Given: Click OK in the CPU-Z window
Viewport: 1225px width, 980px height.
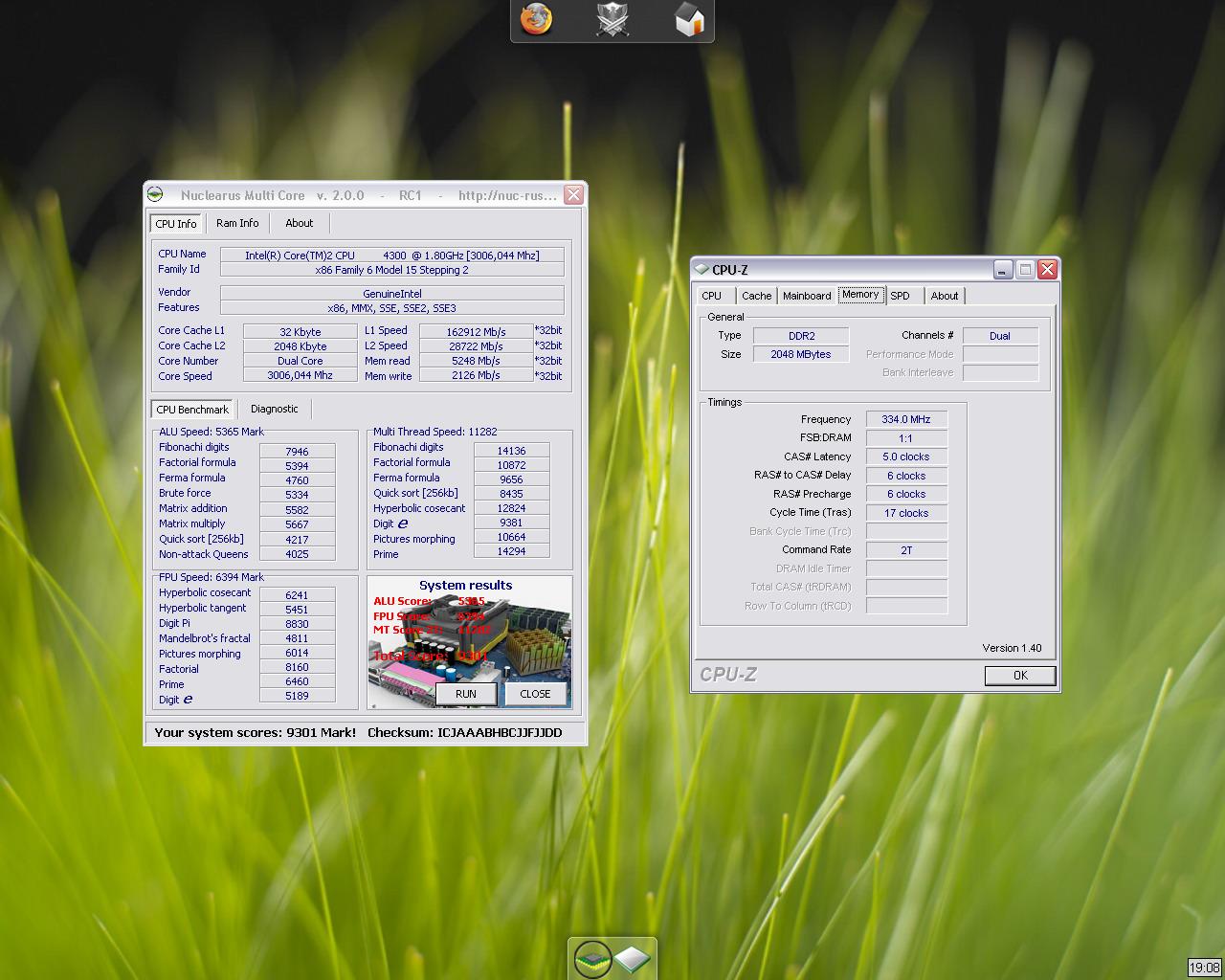Looking at the screenshot, I should [x=1020, y=676].
